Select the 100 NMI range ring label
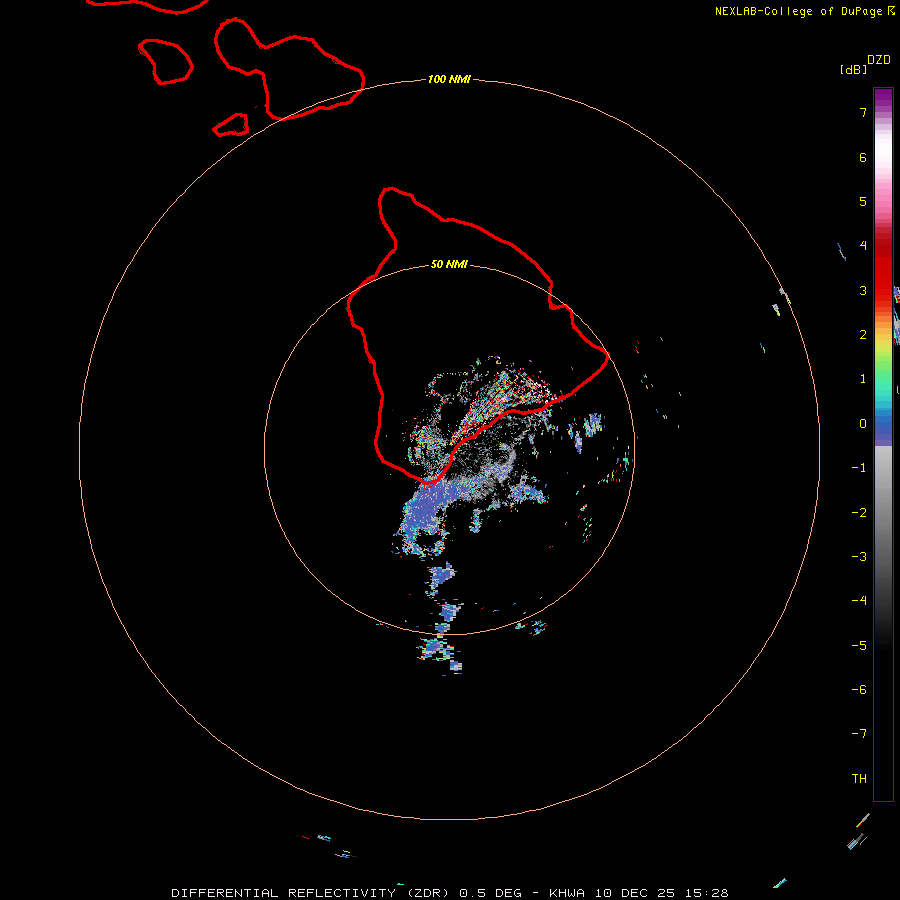Image resolution: width=900 pixels, height=900 pixels. click(x=449, y=79)
